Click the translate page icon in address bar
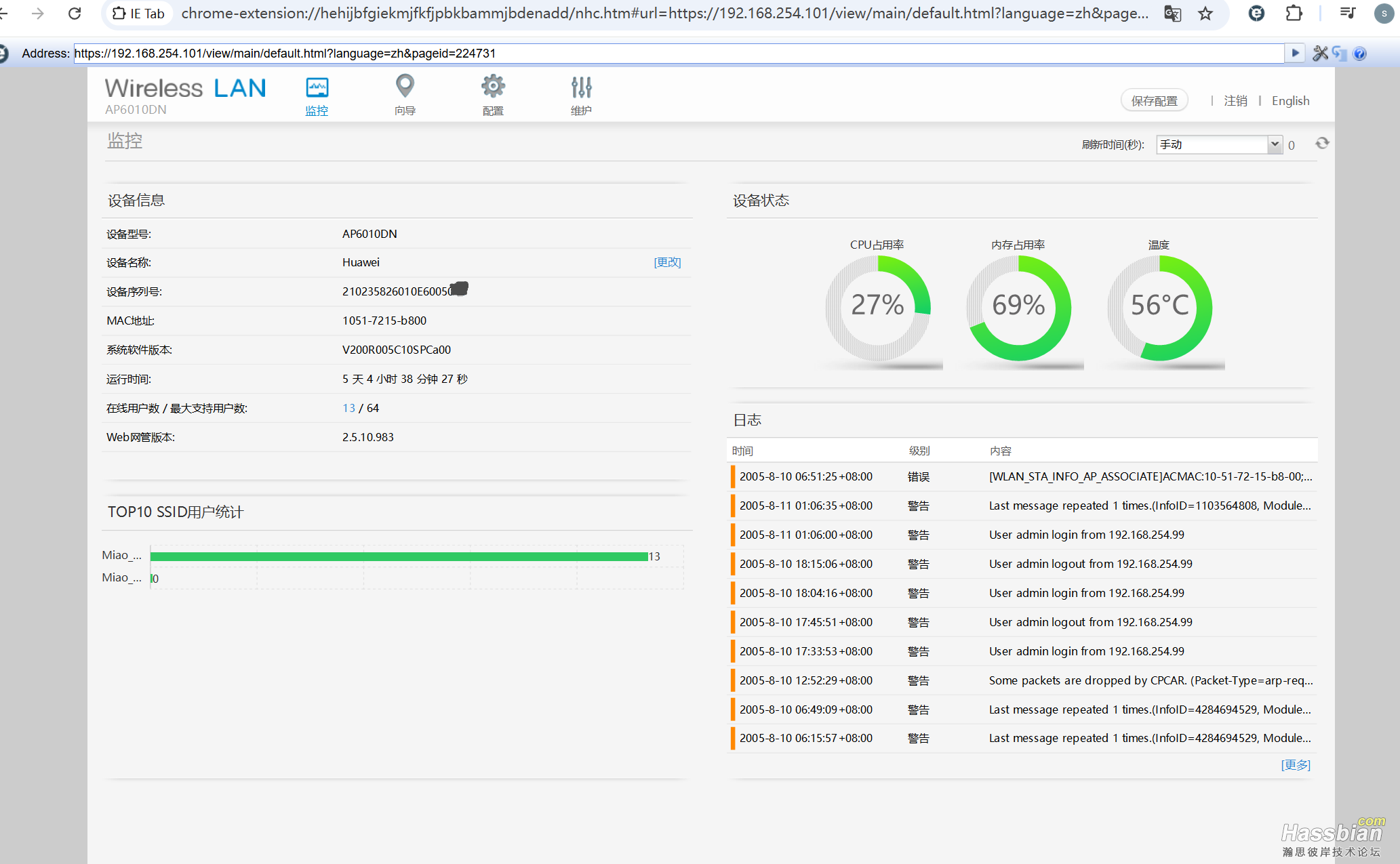Image resolution: width=1400 pixels, height=864 pixels. 1172,14
